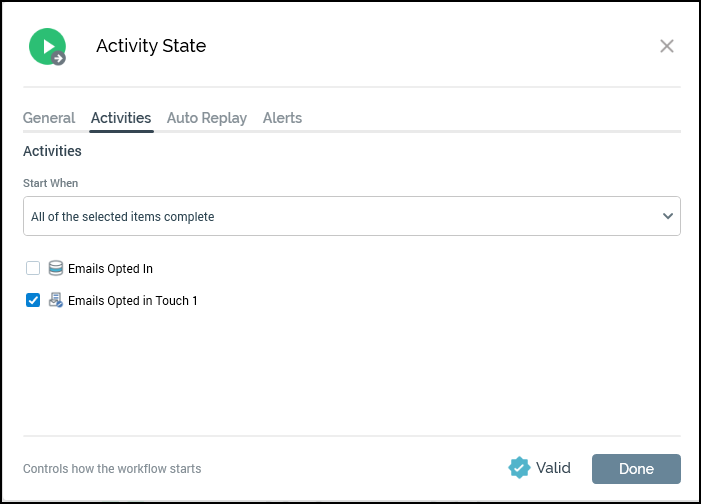This screenshot has height=504, width=701.
Task: Open the Start When combo box
Action: (x=340, y=216)
